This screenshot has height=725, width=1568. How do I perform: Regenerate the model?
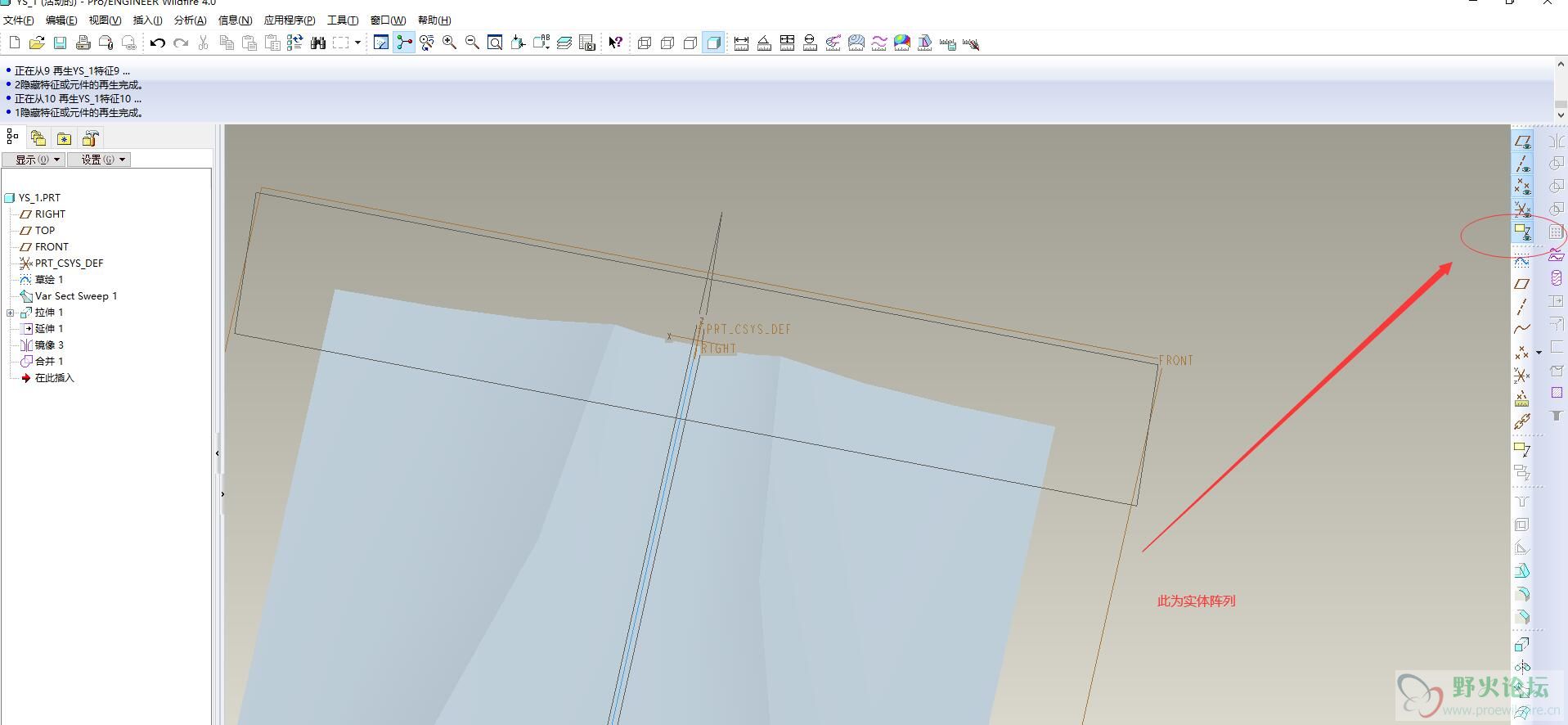coord(295,43)
